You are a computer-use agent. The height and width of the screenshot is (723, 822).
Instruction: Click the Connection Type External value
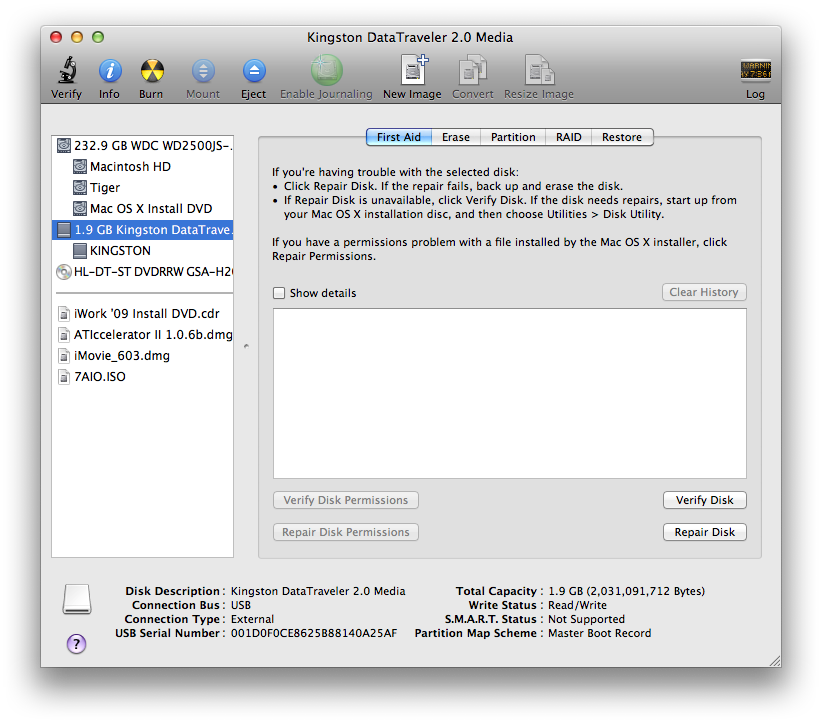pyautogui.click(x=252, y=619)
